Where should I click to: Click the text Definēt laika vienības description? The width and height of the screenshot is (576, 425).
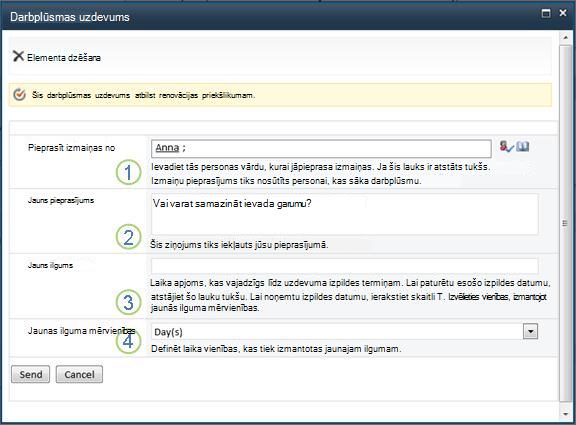click(276, 349)
